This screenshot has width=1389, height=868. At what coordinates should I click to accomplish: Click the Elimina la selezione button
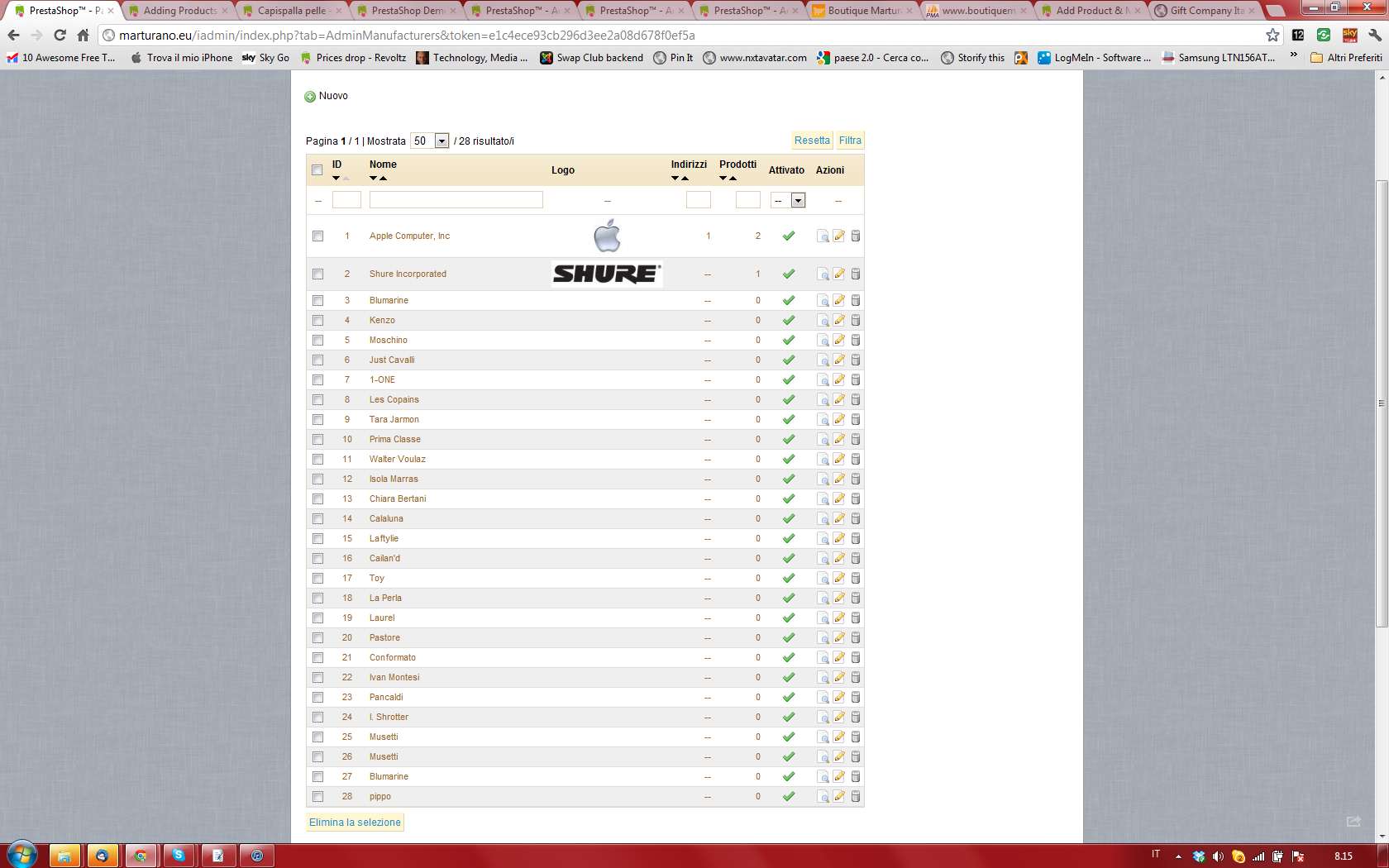tap(355, 823)
